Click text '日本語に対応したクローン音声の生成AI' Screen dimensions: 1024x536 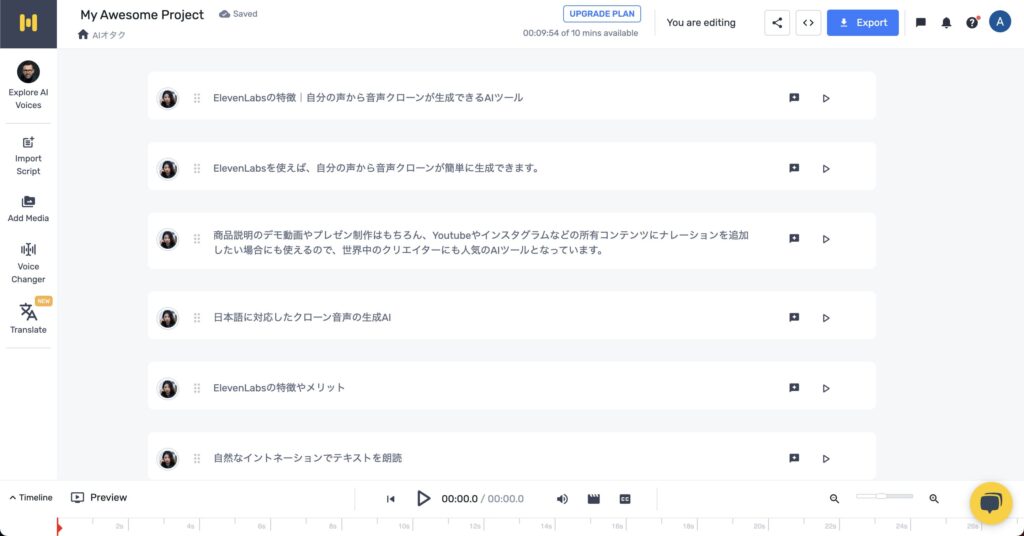click(x=302, y=318)
